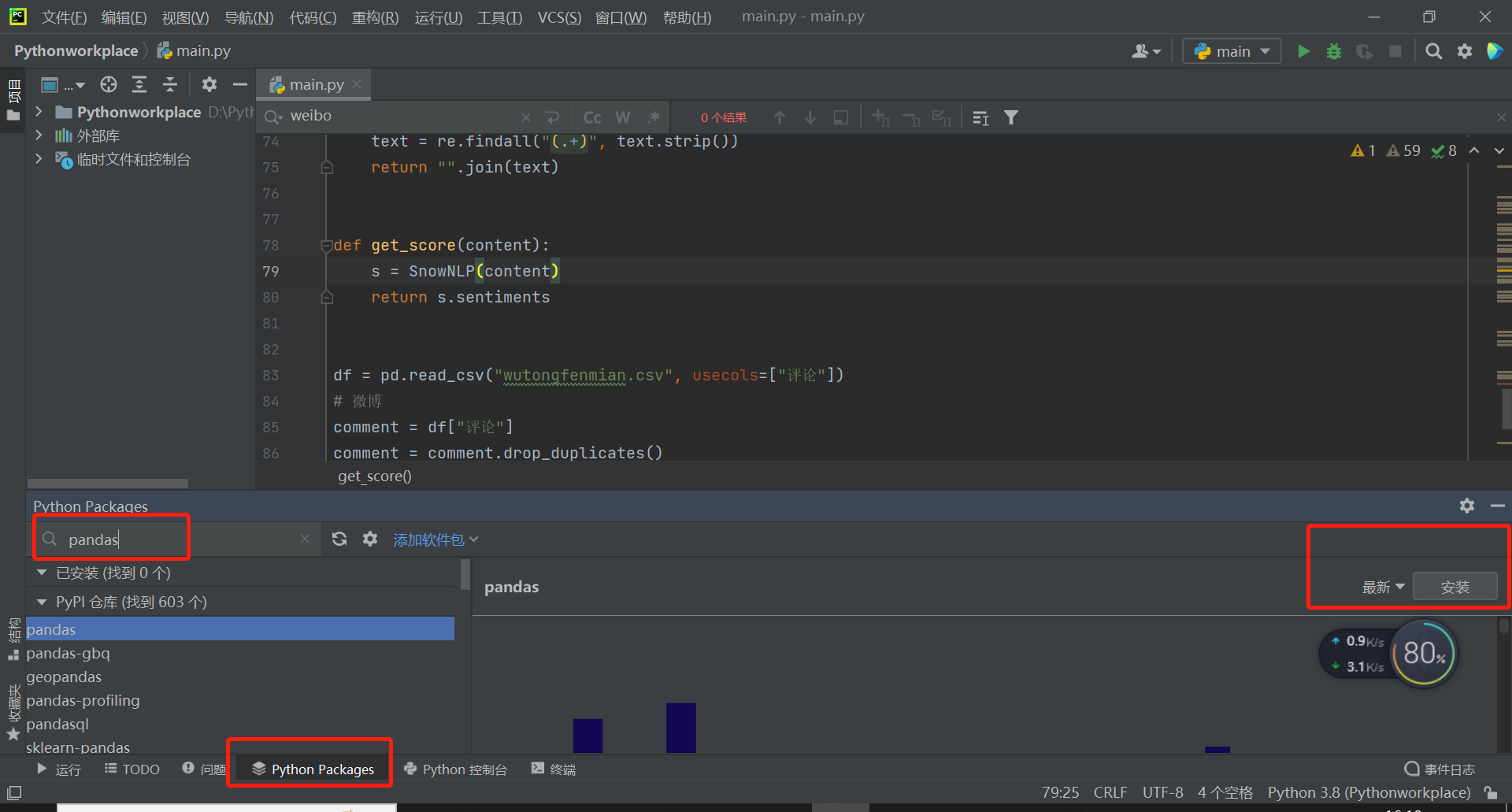1512x812 pixels.
Task: Expand all in project tree icon
Action: pyautogui.click(x=139, y=84)
